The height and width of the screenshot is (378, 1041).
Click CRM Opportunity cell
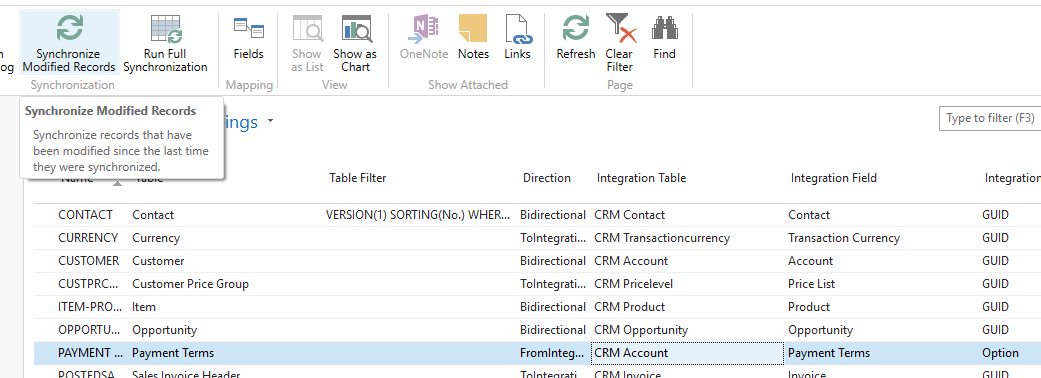641,330
